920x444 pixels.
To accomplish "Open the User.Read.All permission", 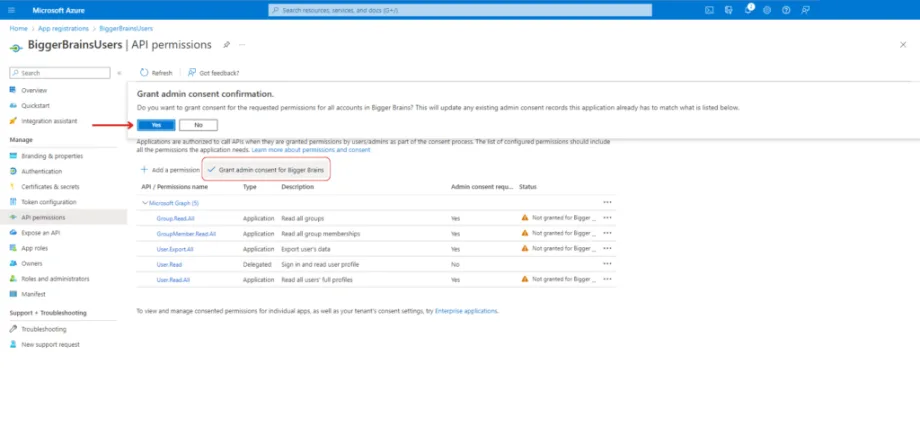I will [173, 280].
